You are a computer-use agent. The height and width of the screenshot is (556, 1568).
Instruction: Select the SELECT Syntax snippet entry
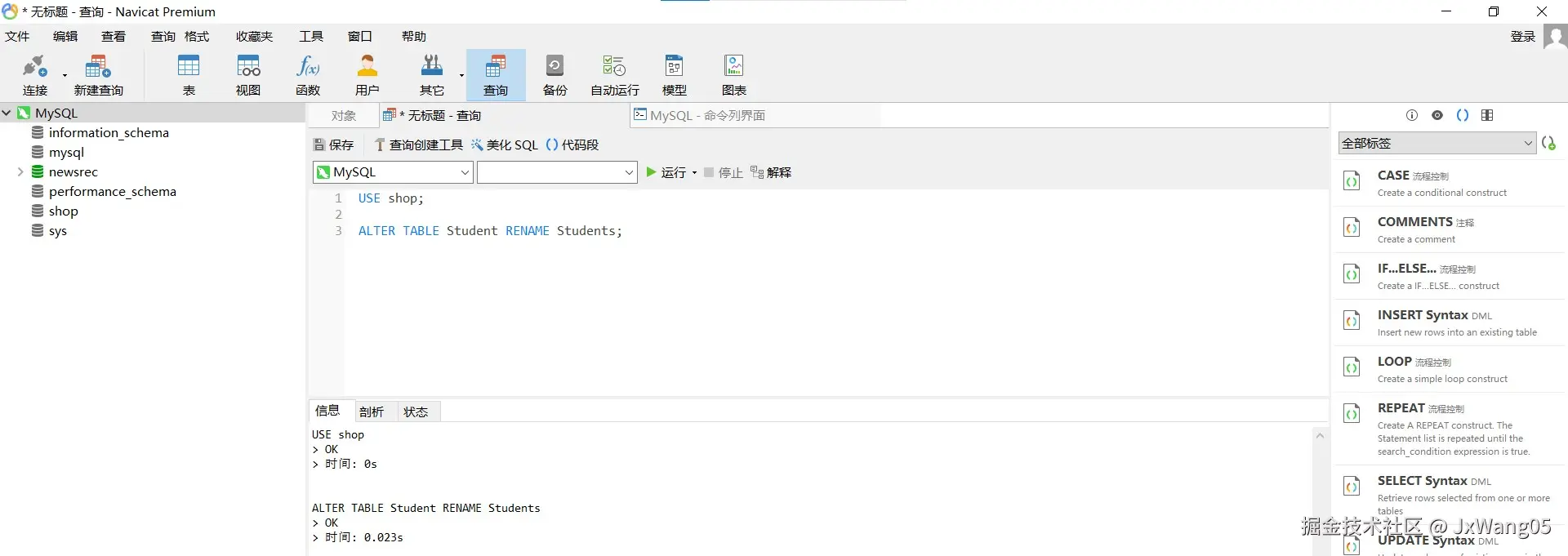click(1451, 494)
